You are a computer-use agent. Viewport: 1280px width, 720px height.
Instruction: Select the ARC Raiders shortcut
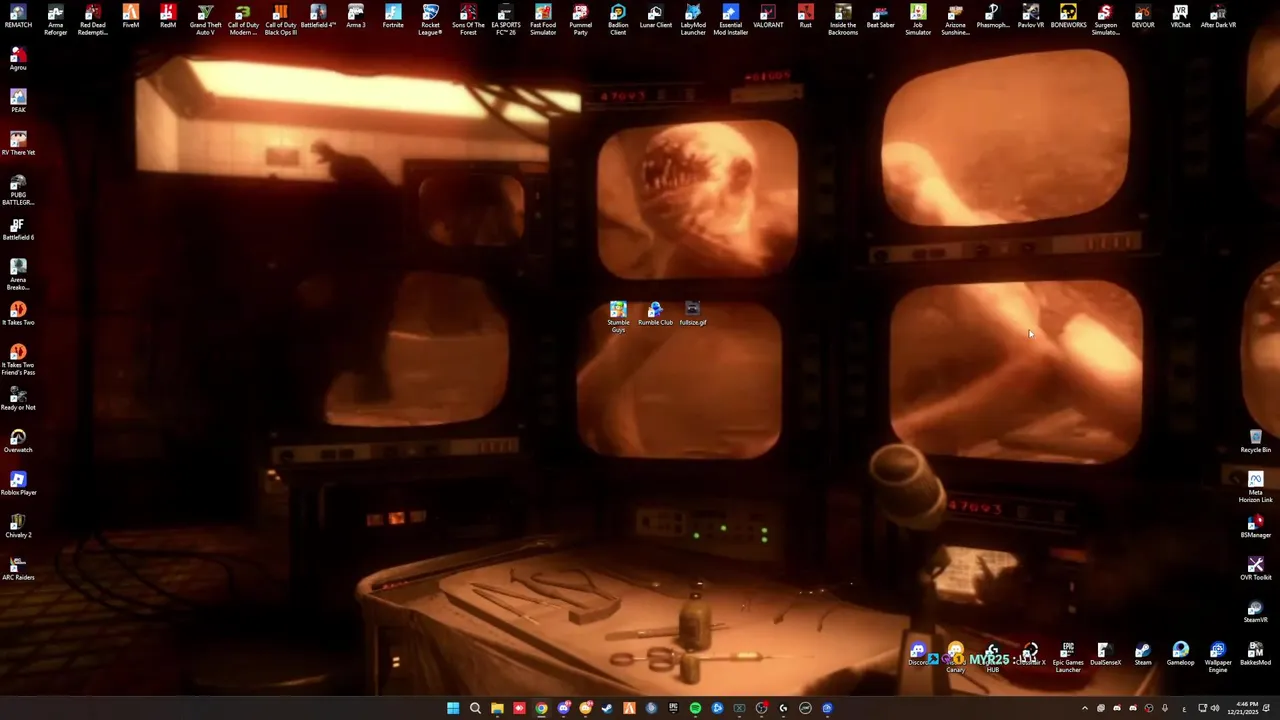pyautogui.click(x=18, y=569)
